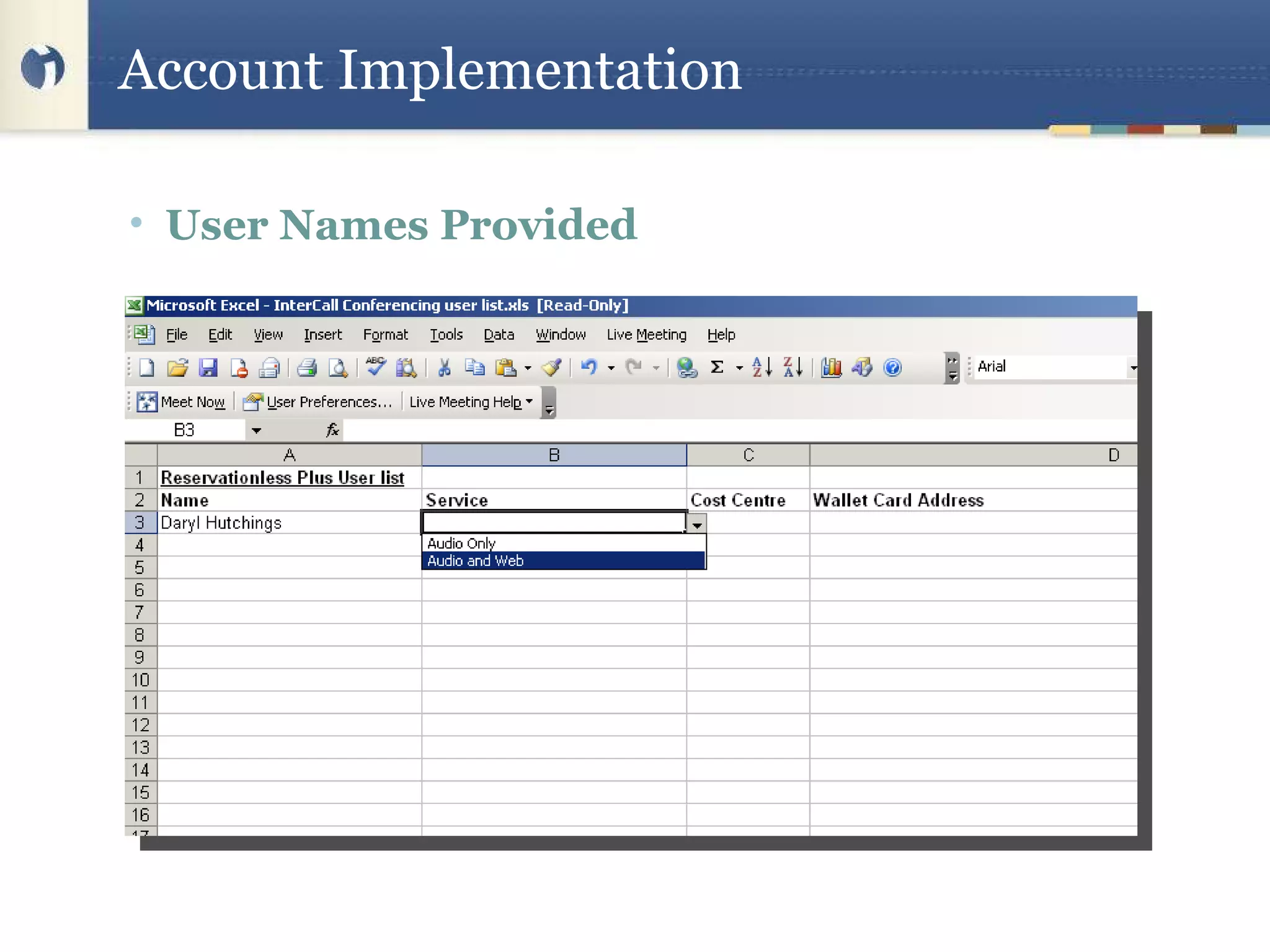Sort ascending with the A-Z icon
The image size is (1270, 952).
point(762,367)
